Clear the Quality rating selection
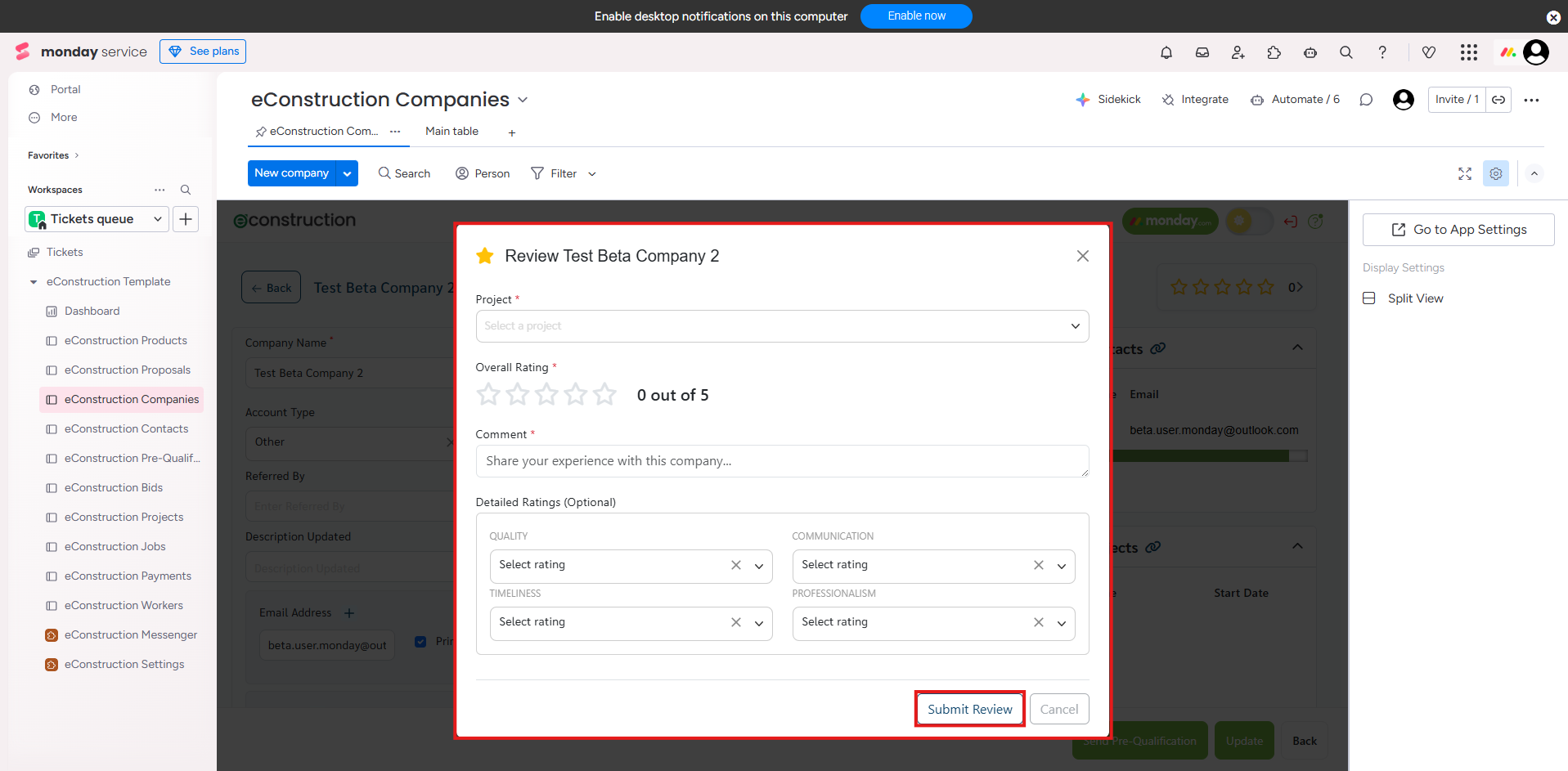Screen dimensions: 1568x771 point(736,565)
